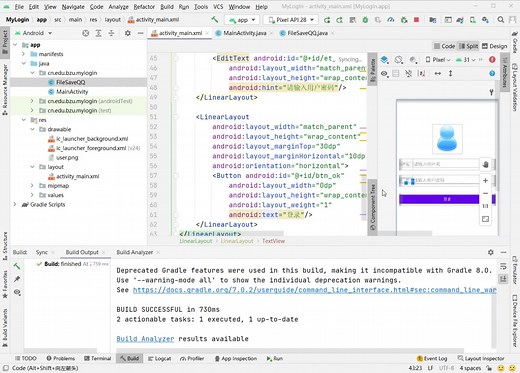Click the pan hand tool in preview

(x=485, y=164)
